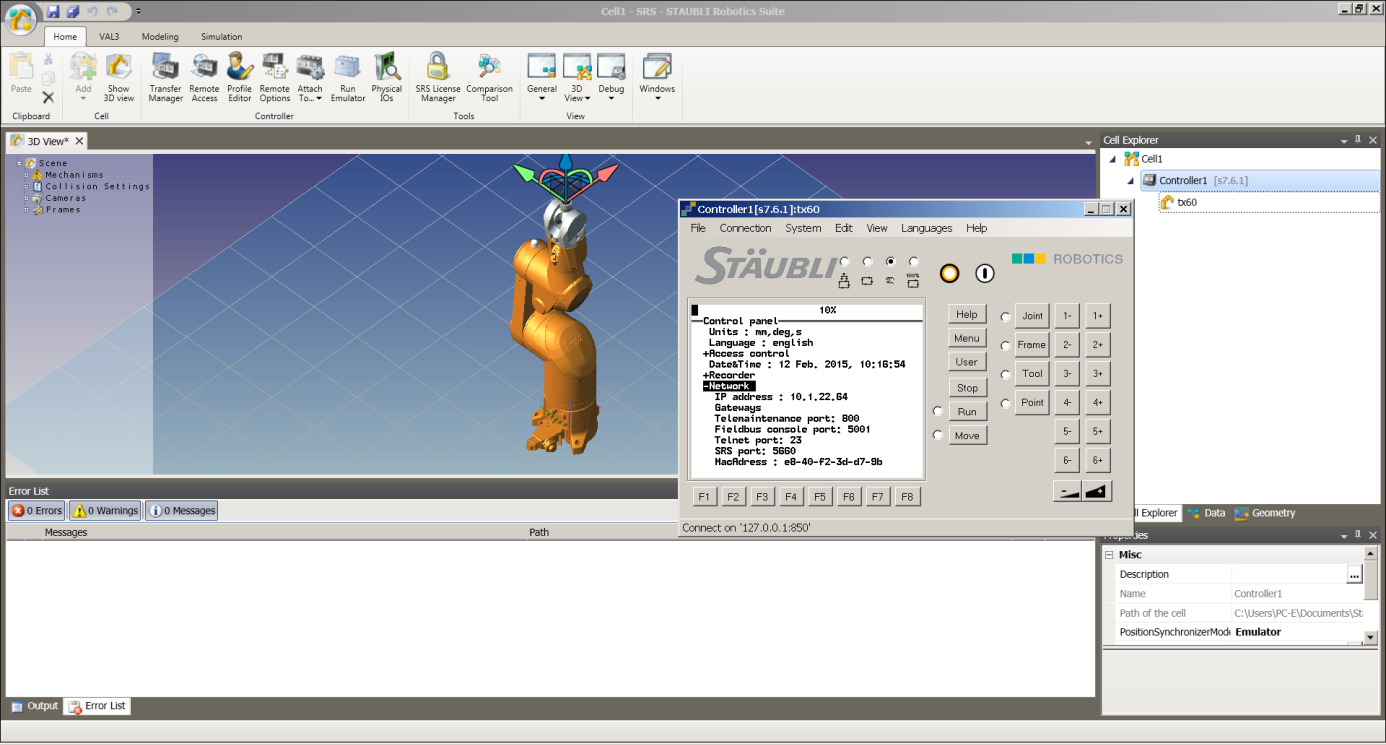Viewport: 1386px width, 745px height.
Task: Click the Save All icon in quick access toolbar
Action: [x=73, y=11]
